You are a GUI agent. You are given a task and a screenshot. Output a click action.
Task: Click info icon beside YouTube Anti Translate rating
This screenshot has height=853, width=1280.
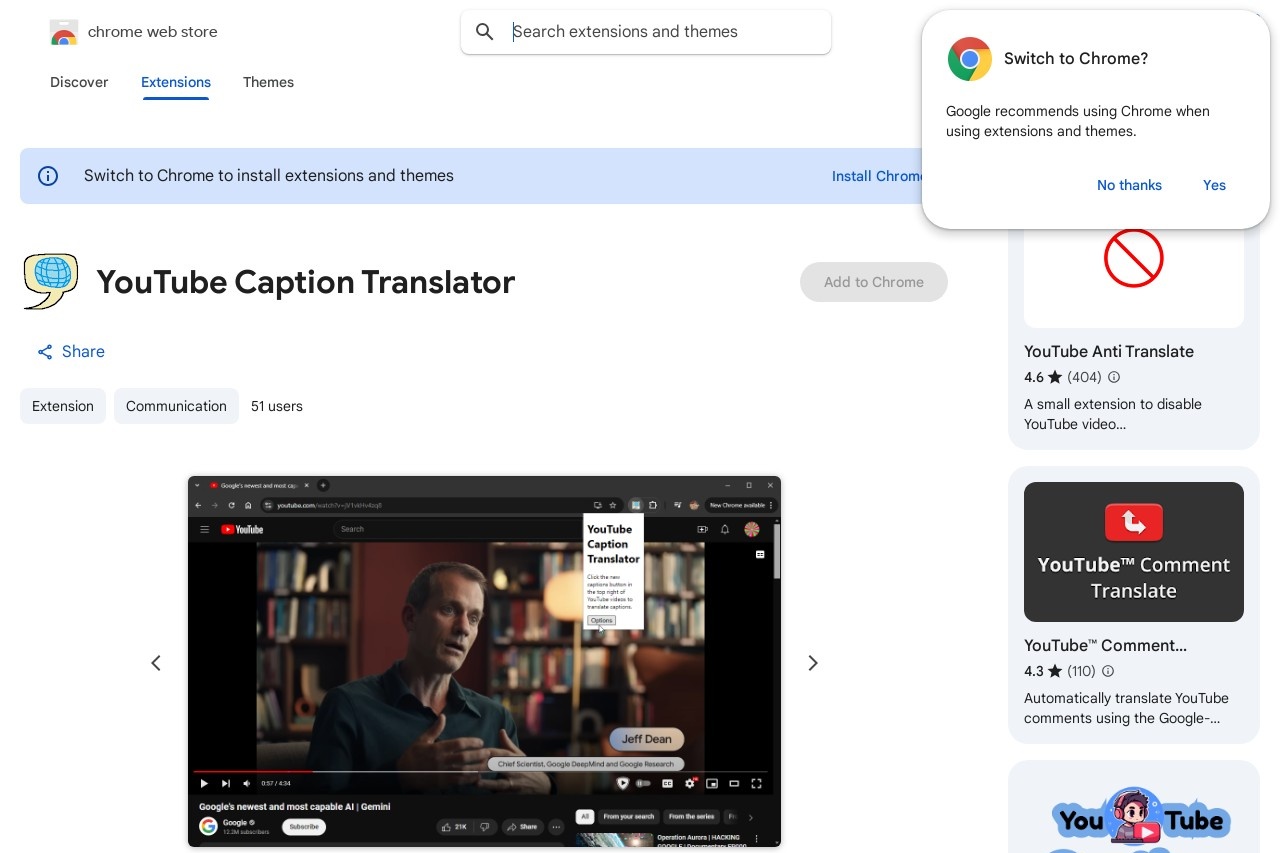coord(1114,378)
